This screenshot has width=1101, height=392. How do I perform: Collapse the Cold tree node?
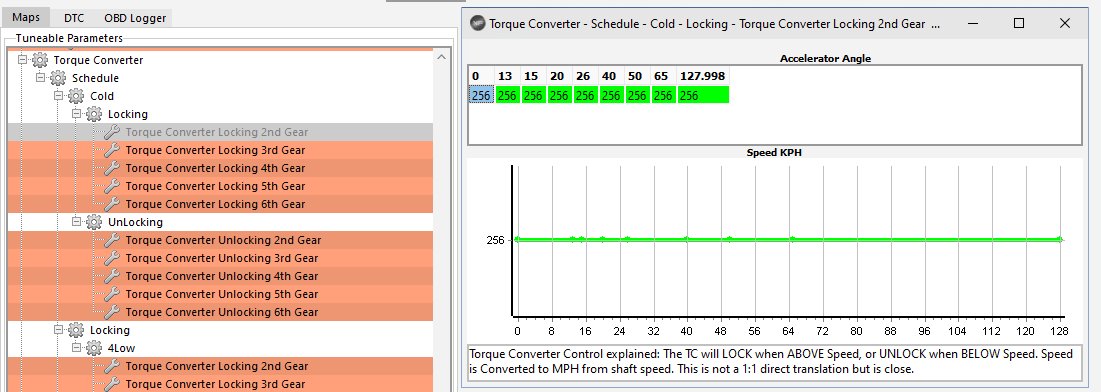(x=58, y=96)
